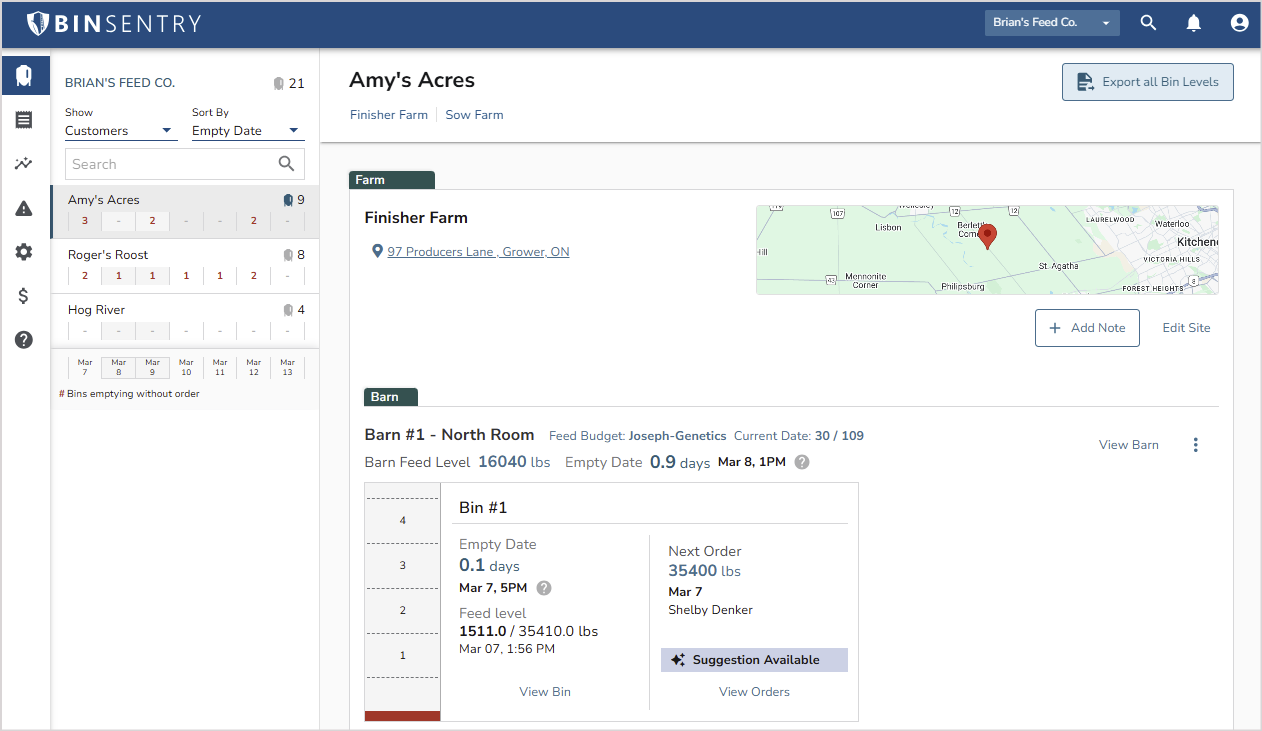Click the magnifier icon in customer search box
This screenshot has height=731, width=1262.
(286, 164)
